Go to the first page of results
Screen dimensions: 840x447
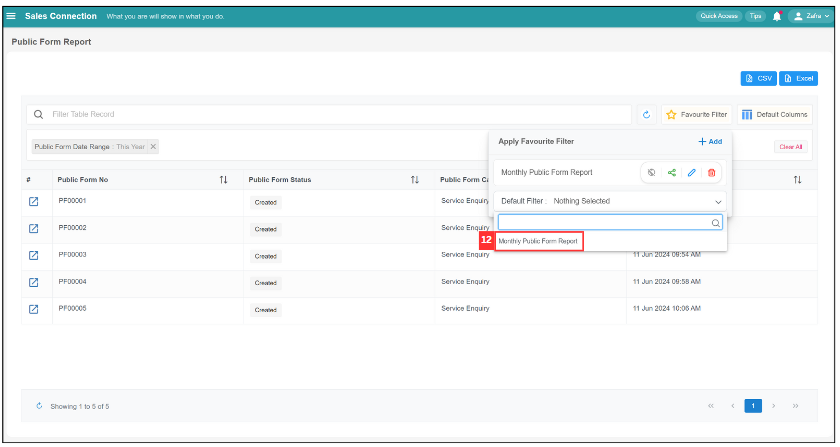tap(711, 406)
